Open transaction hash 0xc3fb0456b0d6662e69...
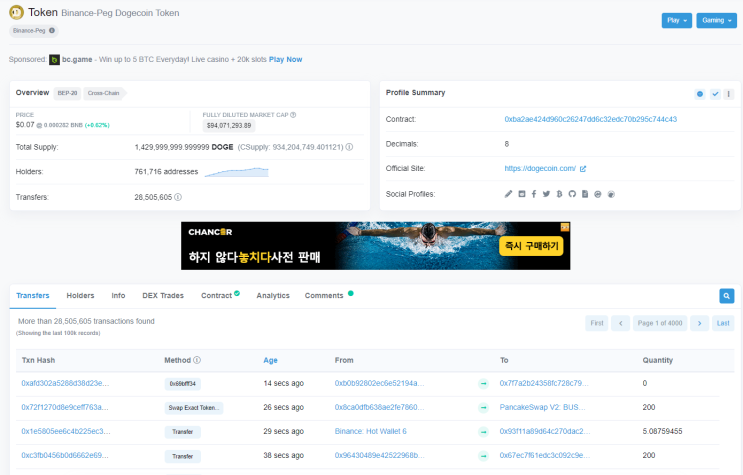Viewport: 743px width, 475px height. pyautogui.click(x=65, y=456)
